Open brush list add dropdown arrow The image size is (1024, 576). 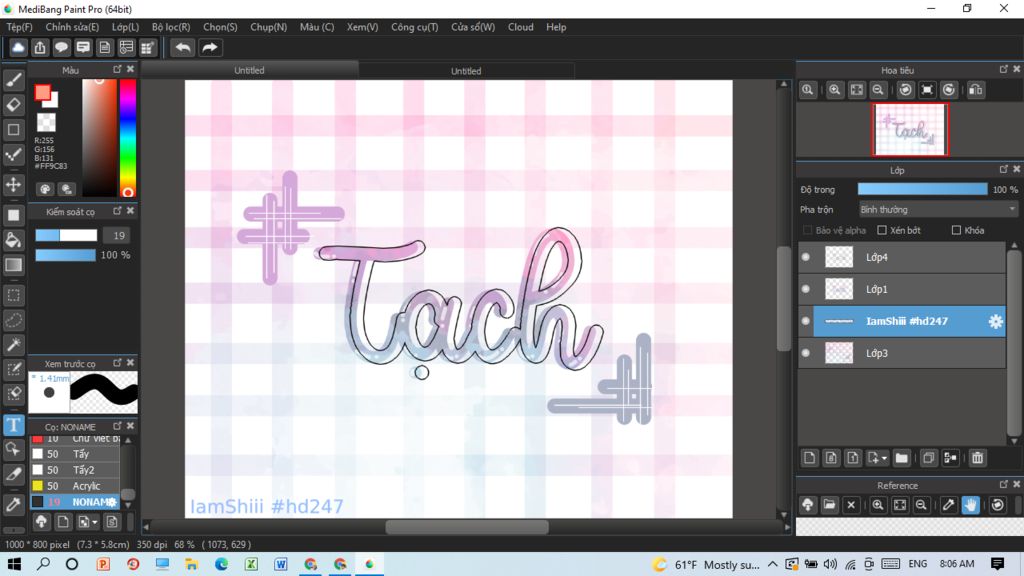tap(95, 522)
